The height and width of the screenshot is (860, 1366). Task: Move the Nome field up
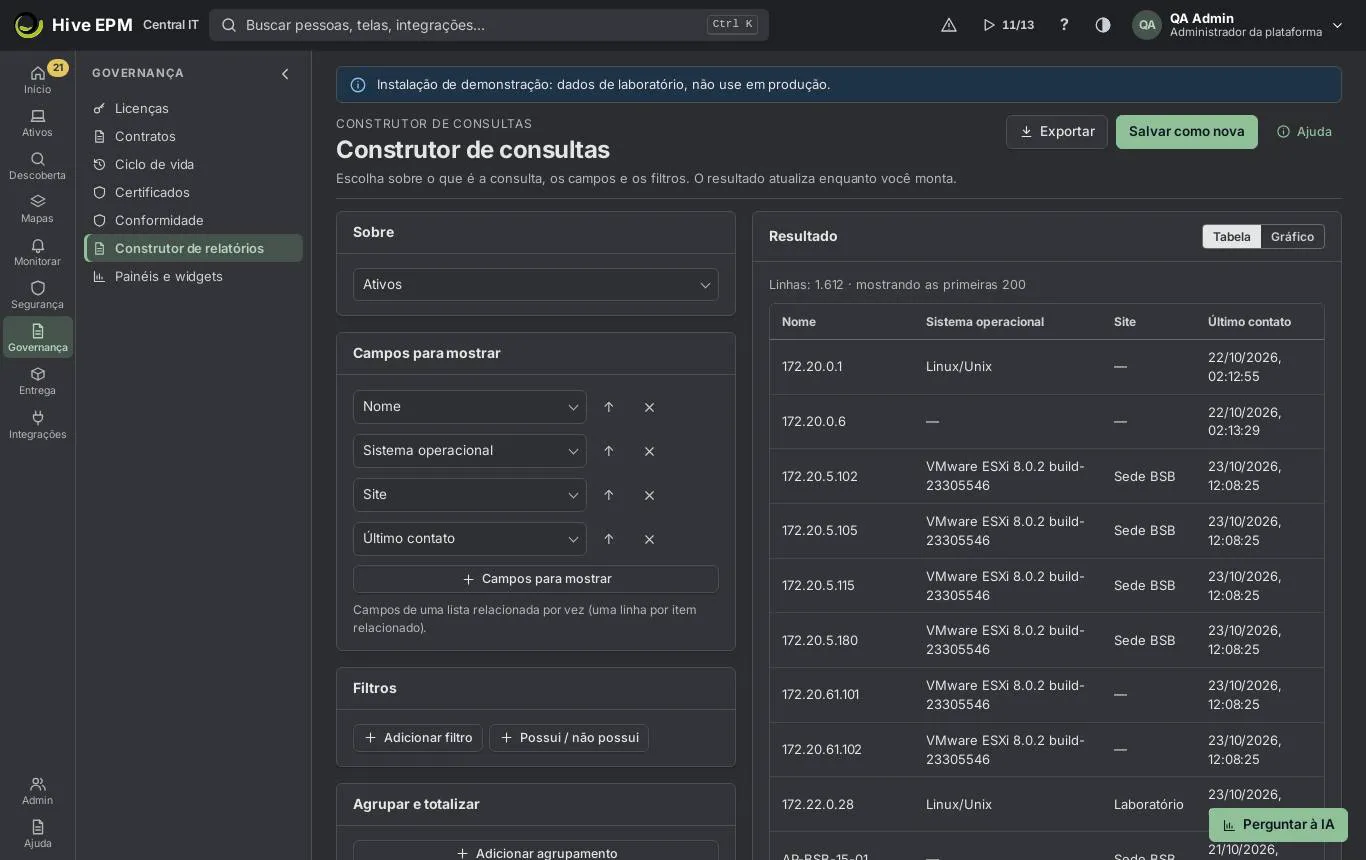tap(609, 407)
